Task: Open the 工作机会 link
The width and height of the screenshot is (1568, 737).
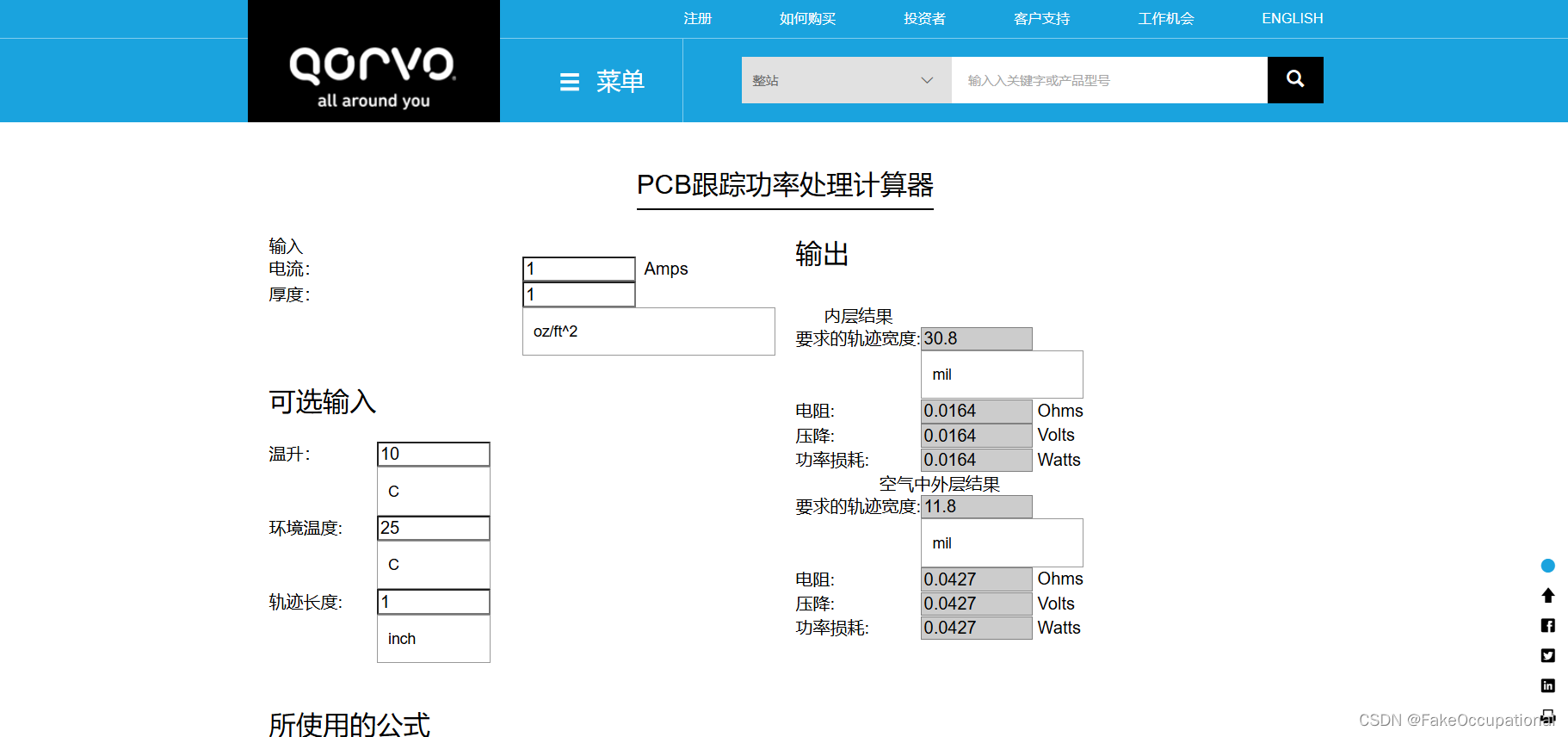Action: click(x=1165, y=18)
